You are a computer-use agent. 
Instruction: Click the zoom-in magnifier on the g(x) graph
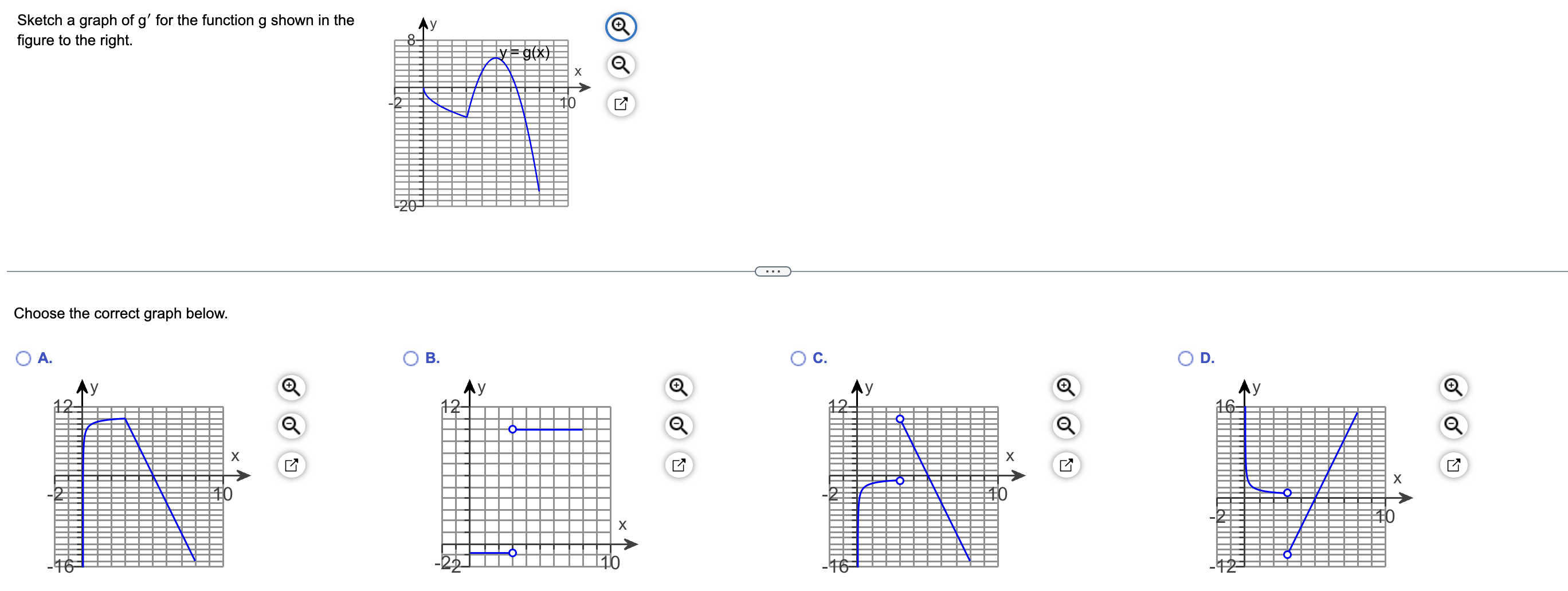tap(620, 27)
